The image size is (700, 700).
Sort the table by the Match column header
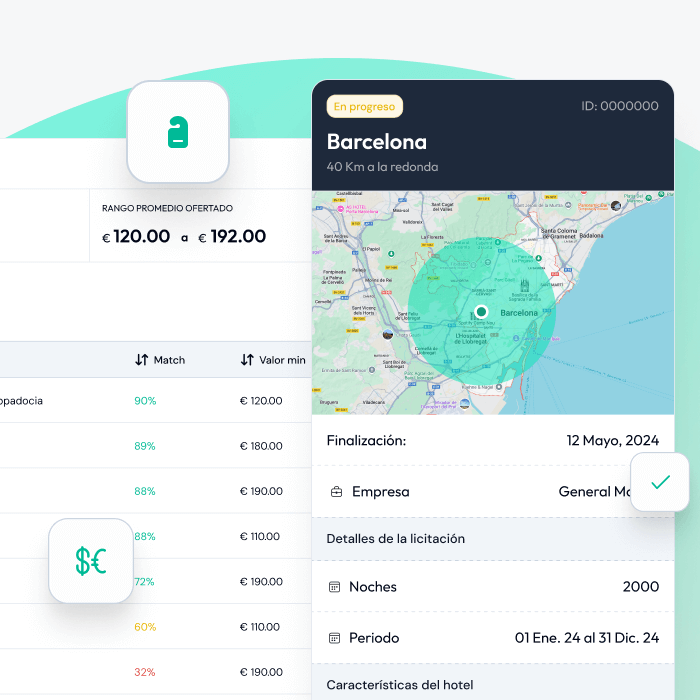pos(169,360)
